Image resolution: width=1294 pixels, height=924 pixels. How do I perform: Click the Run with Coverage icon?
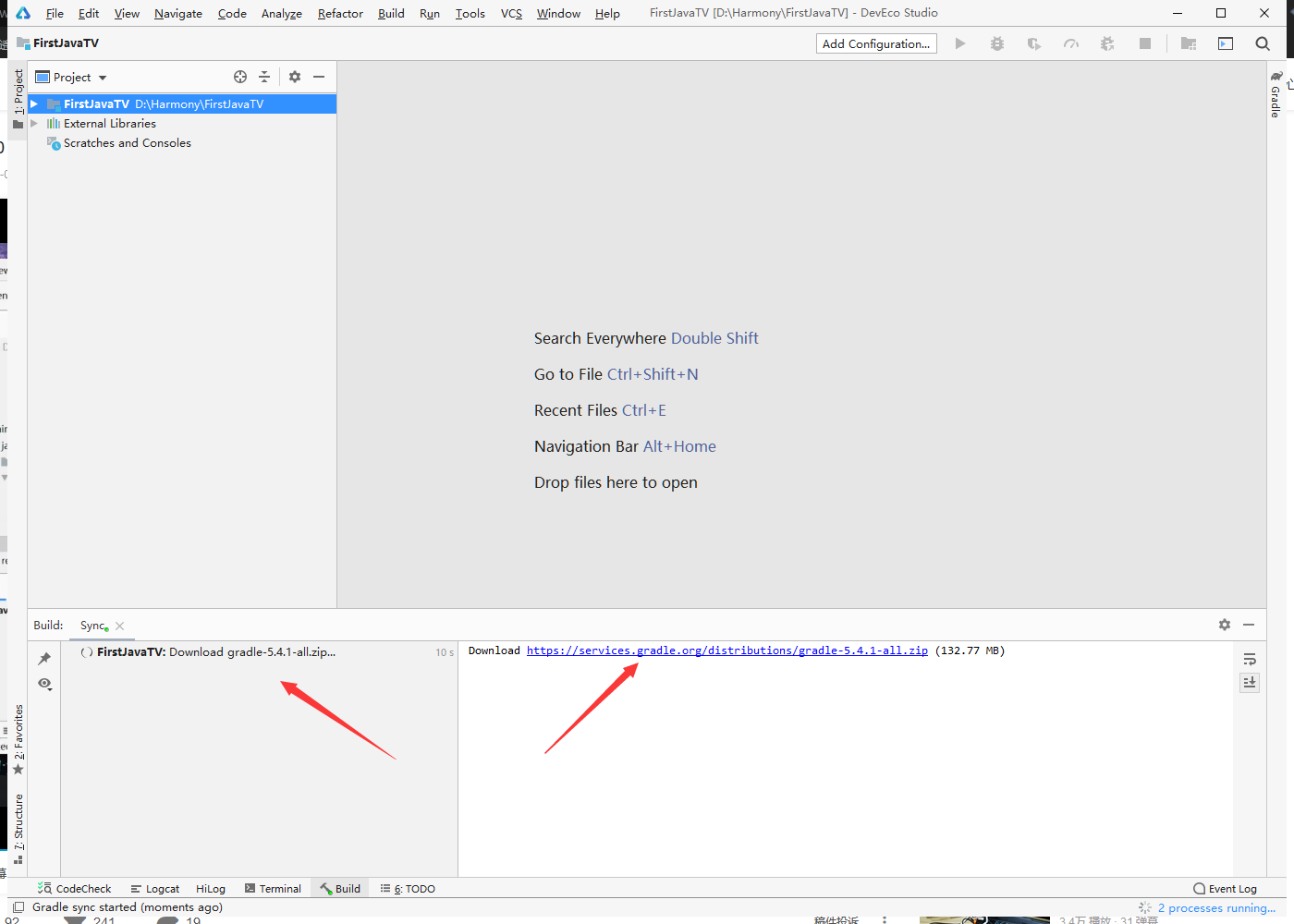(1034, 43)
